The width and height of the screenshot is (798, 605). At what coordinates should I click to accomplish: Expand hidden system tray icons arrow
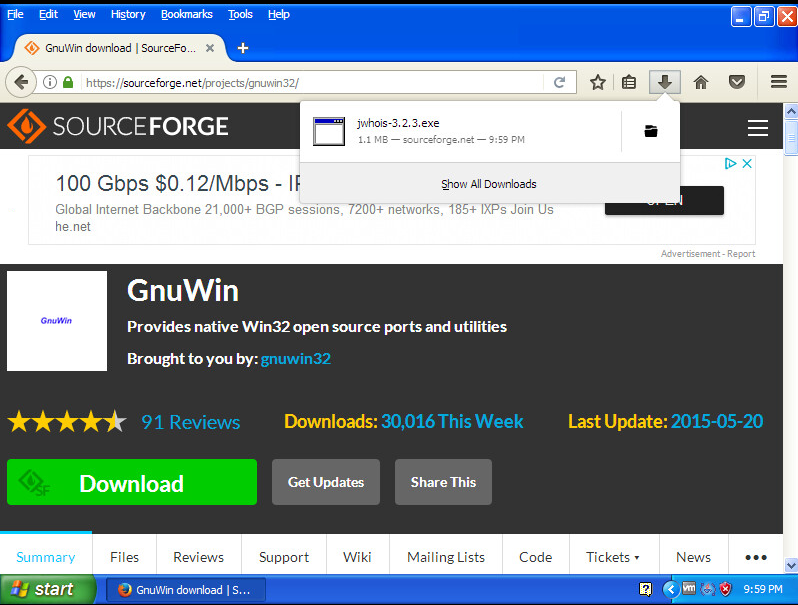pyautogui.click(x=671, y=589)
